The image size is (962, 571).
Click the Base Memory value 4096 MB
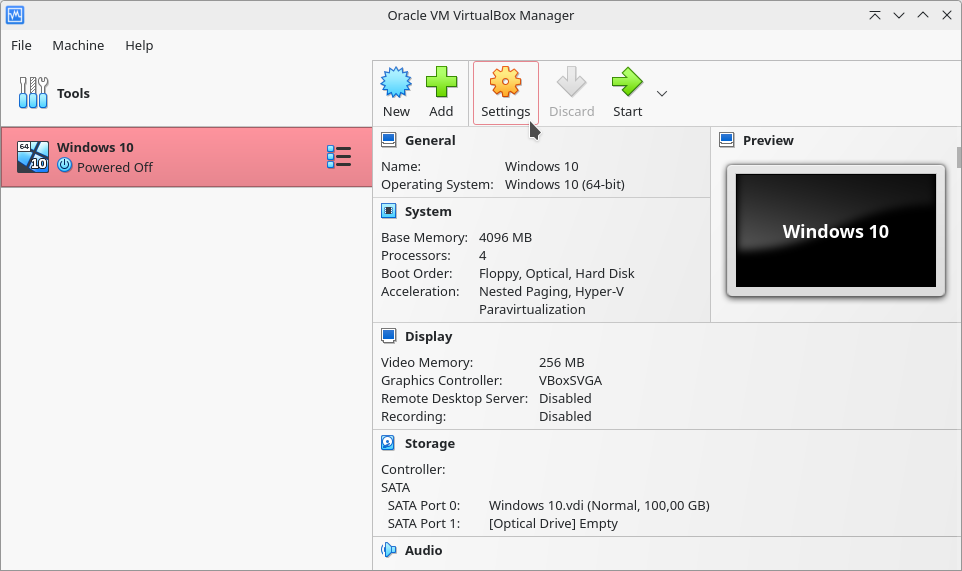pyautogui.click(x=505, y=237)
